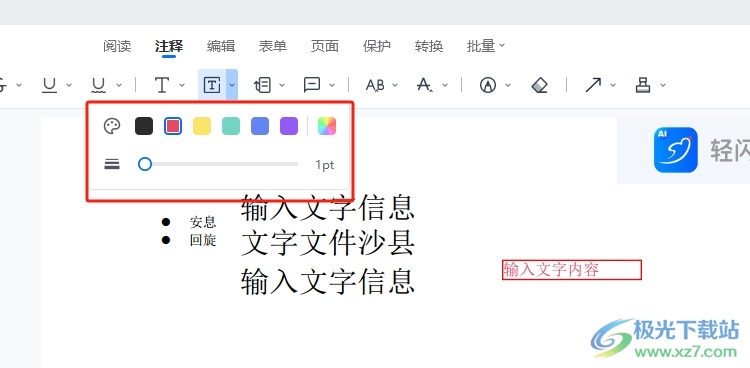The image size is (750, 368).
Task: Click the 1pt thickness value
Action: point(325,165)
